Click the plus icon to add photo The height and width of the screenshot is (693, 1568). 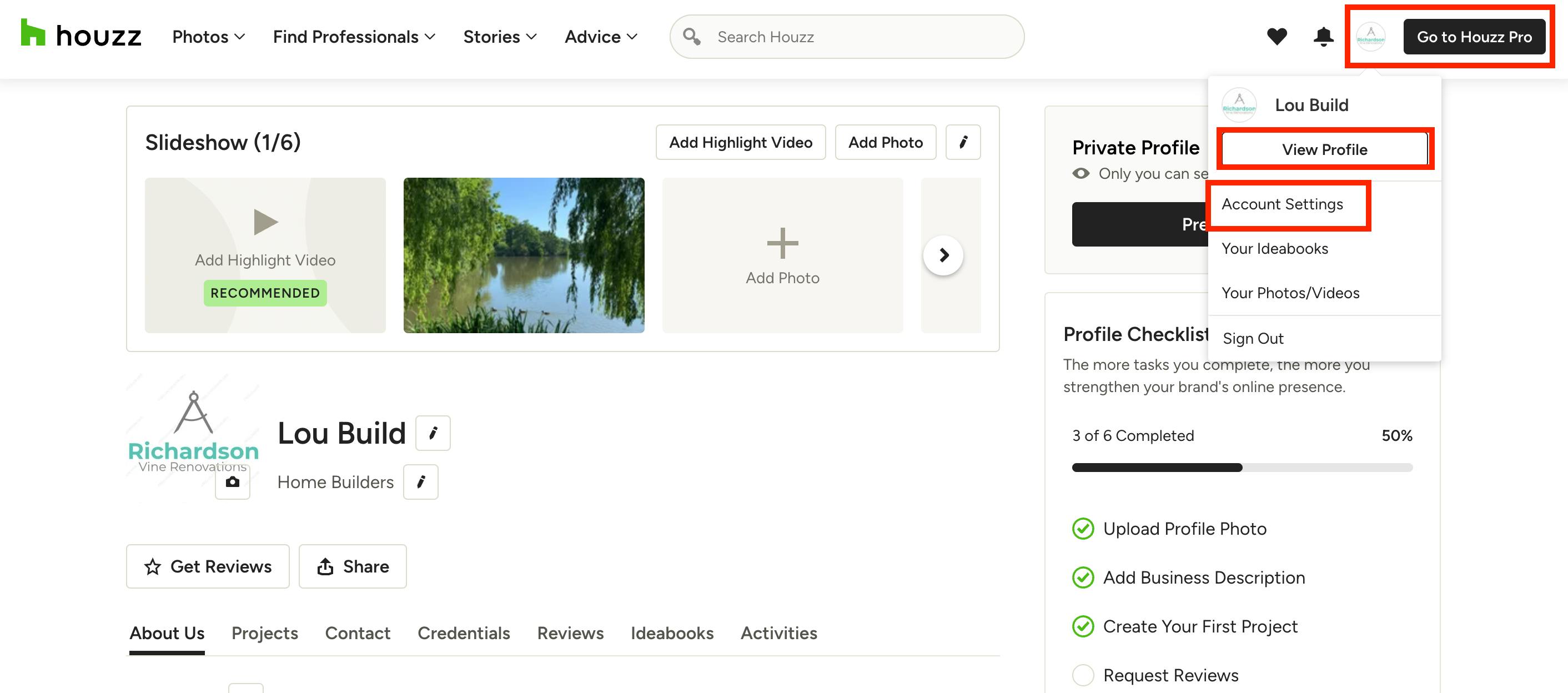[782, 244]
